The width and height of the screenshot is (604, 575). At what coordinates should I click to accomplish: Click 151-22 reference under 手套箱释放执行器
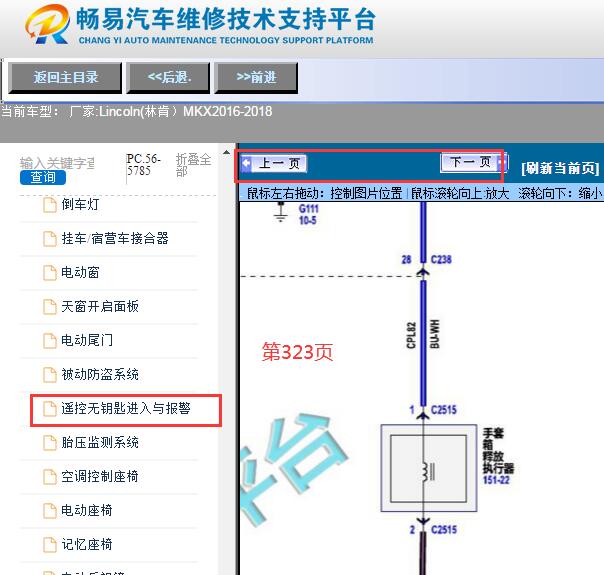point(496,480)
